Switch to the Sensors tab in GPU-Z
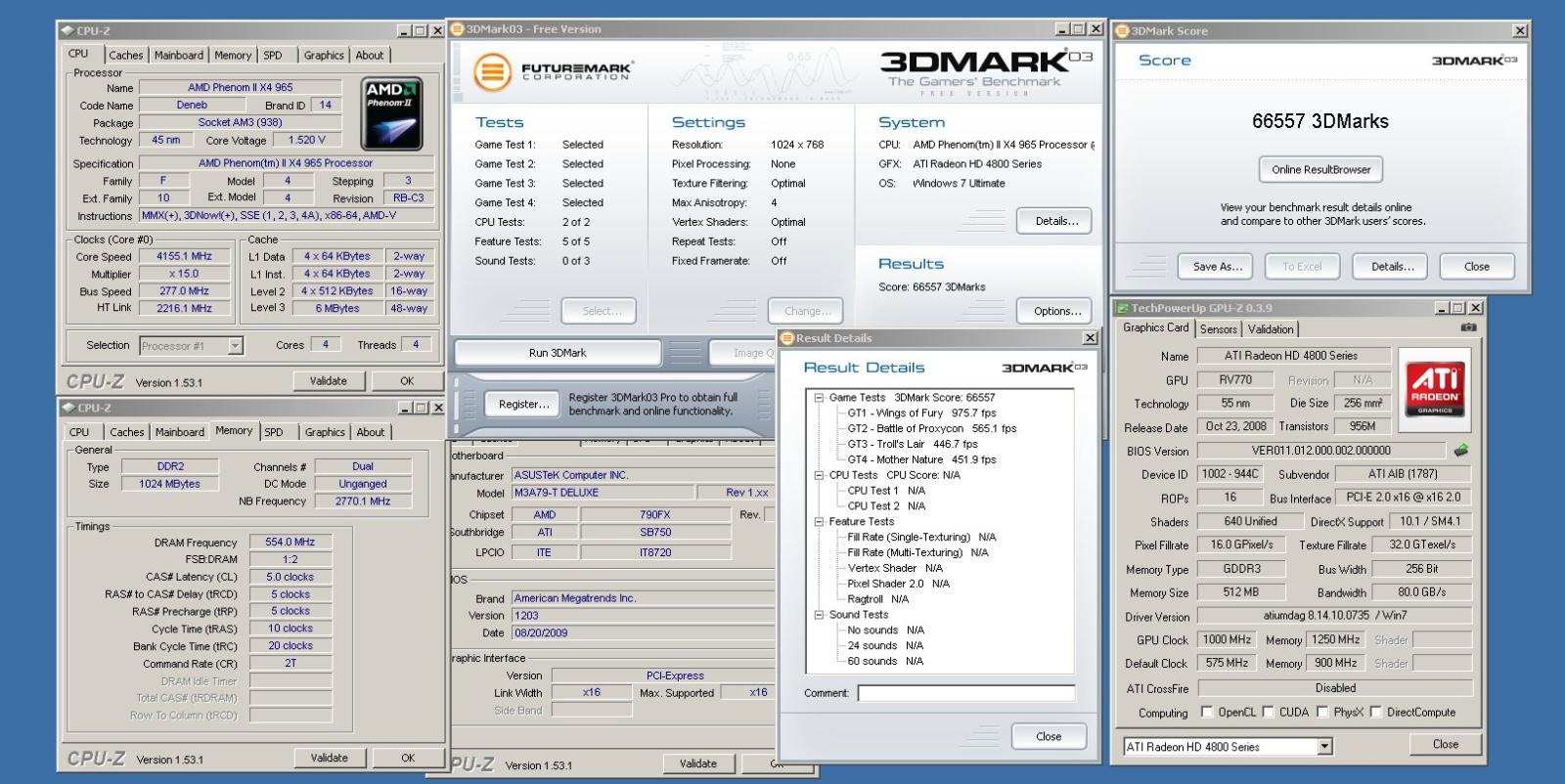The image size is (1565, 784). click(1218, 329)
